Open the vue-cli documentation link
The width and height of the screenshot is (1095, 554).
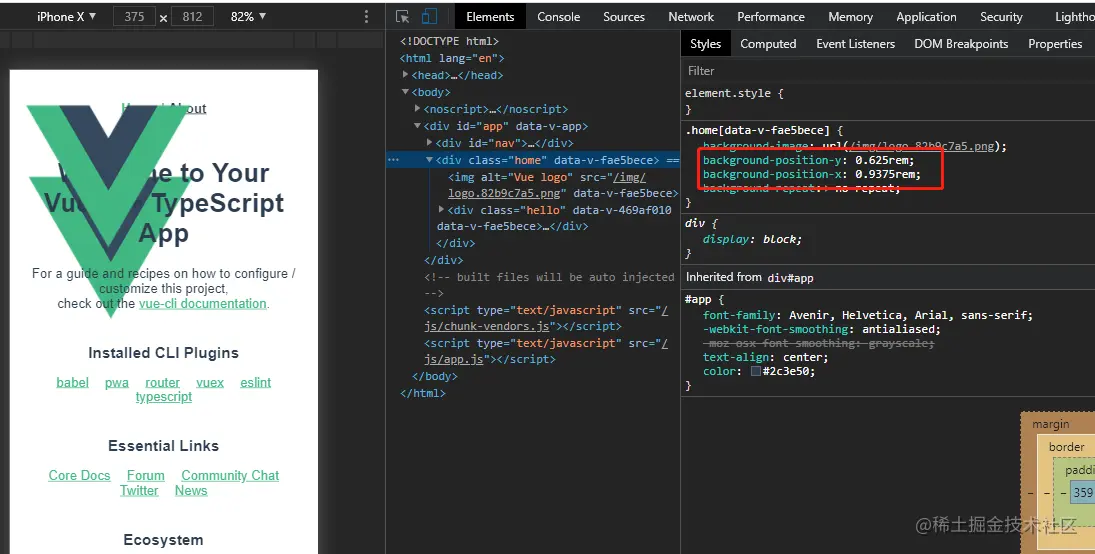click(x=203, y=303)
